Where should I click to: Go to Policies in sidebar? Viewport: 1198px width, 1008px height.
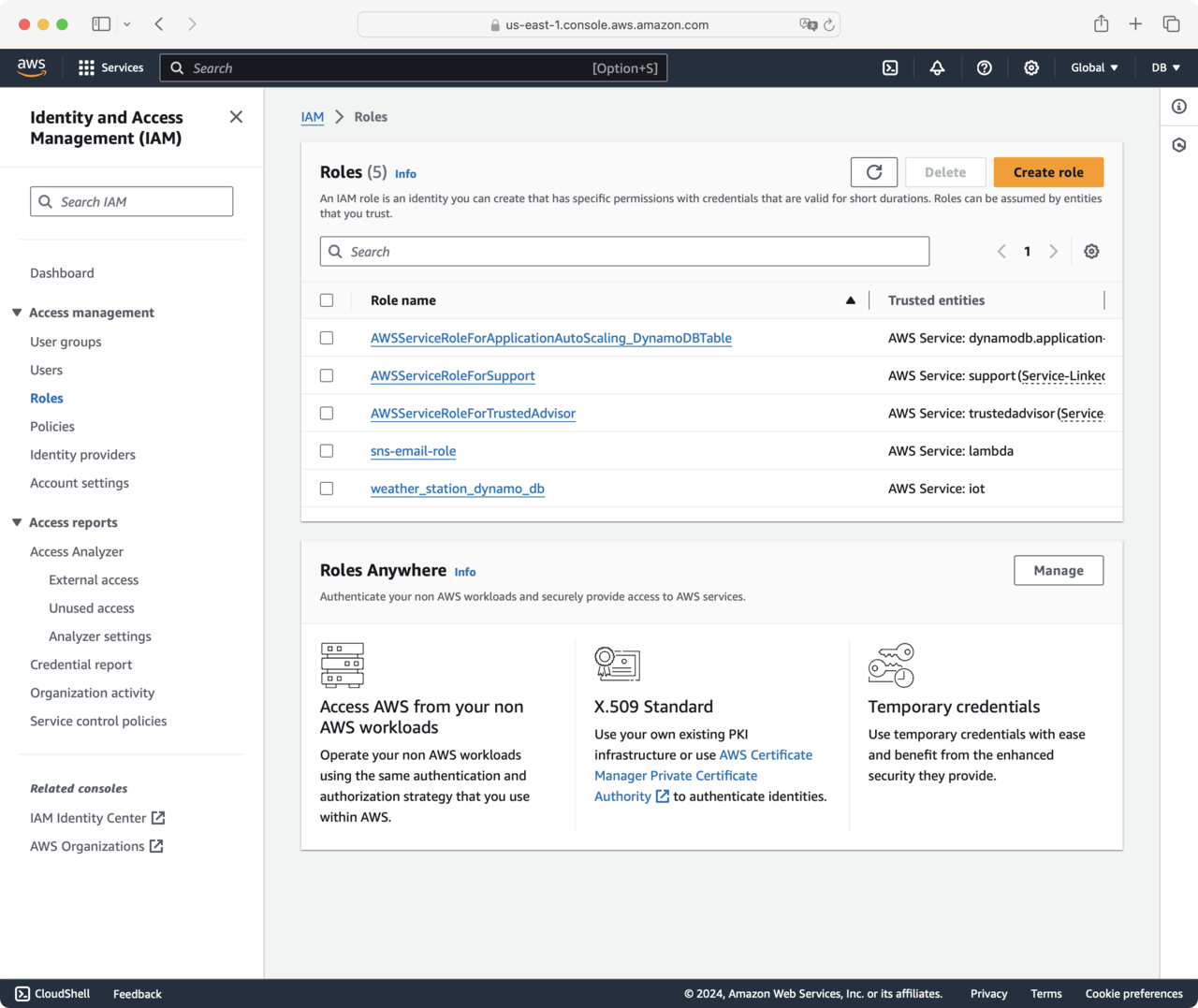(52, 427)
